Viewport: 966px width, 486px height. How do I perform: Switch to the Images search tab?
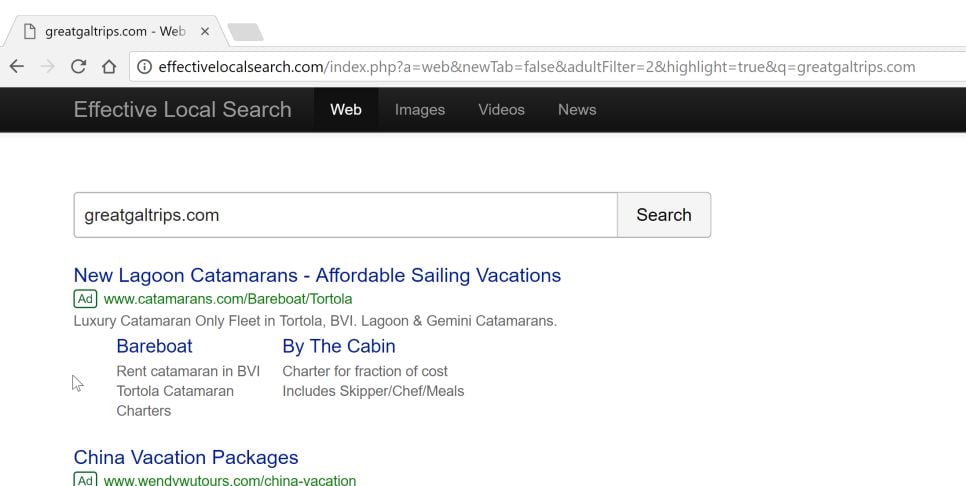pyautogui.click(x=420, y=110)
